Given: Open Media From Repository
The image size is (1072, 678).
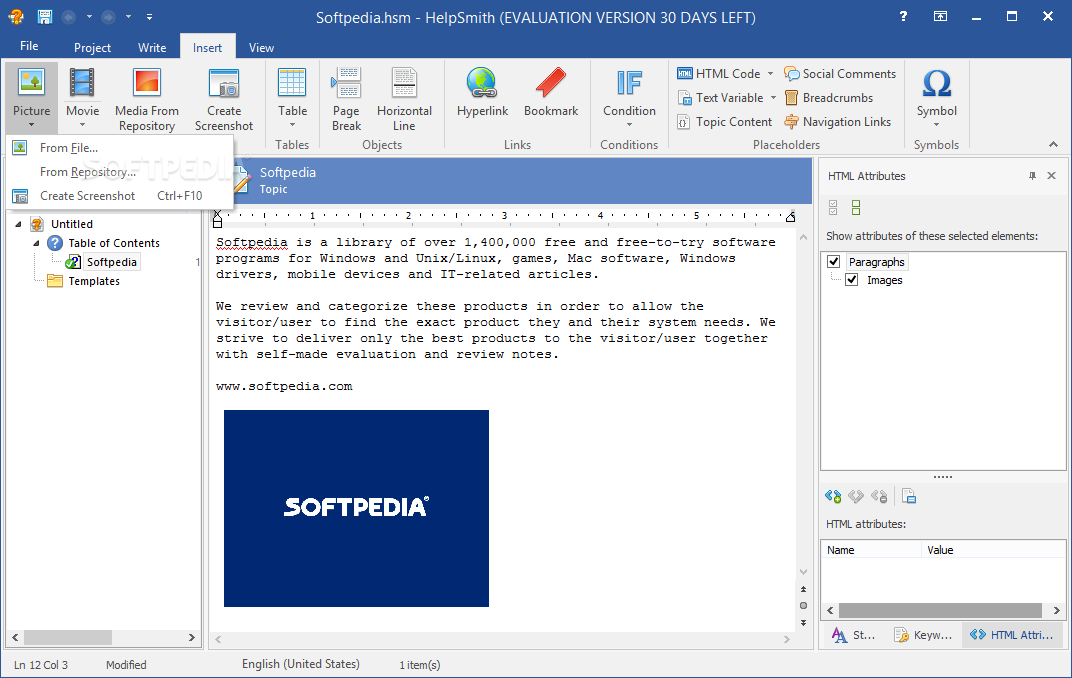Looking at the screenshot, I should (146, 99).
